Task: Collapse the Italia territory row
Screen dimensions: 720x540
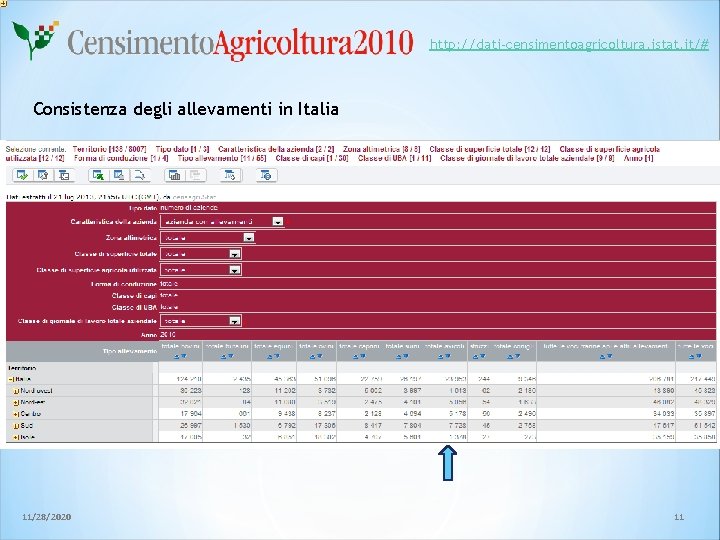Action: coord(11,379)
